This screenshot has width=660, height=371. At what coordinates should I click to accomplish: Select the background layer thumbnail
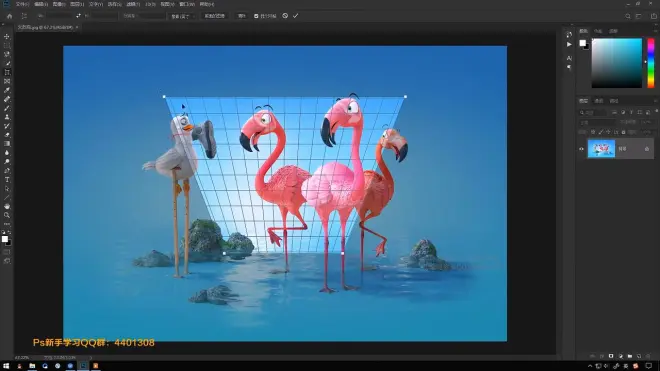click(x=601, y=149)
